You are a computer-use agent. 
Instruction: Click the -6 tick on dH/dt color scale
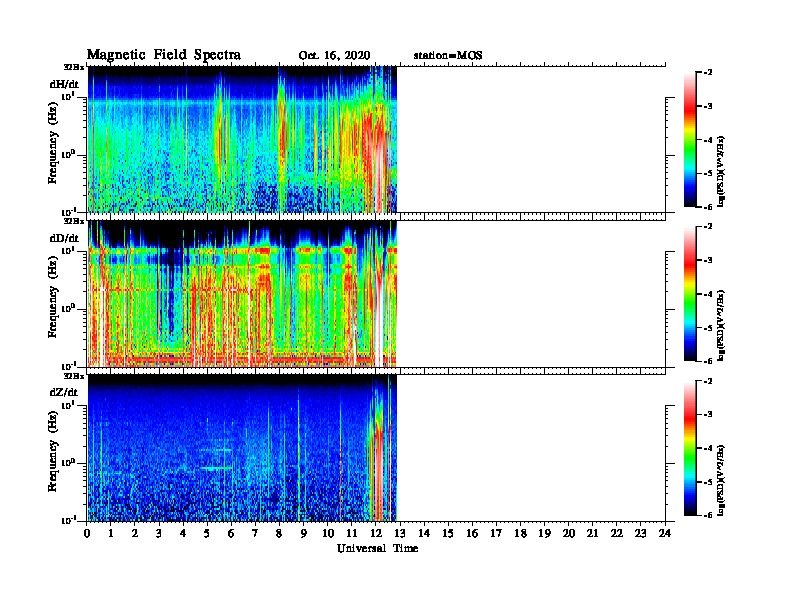coord(708,207)
